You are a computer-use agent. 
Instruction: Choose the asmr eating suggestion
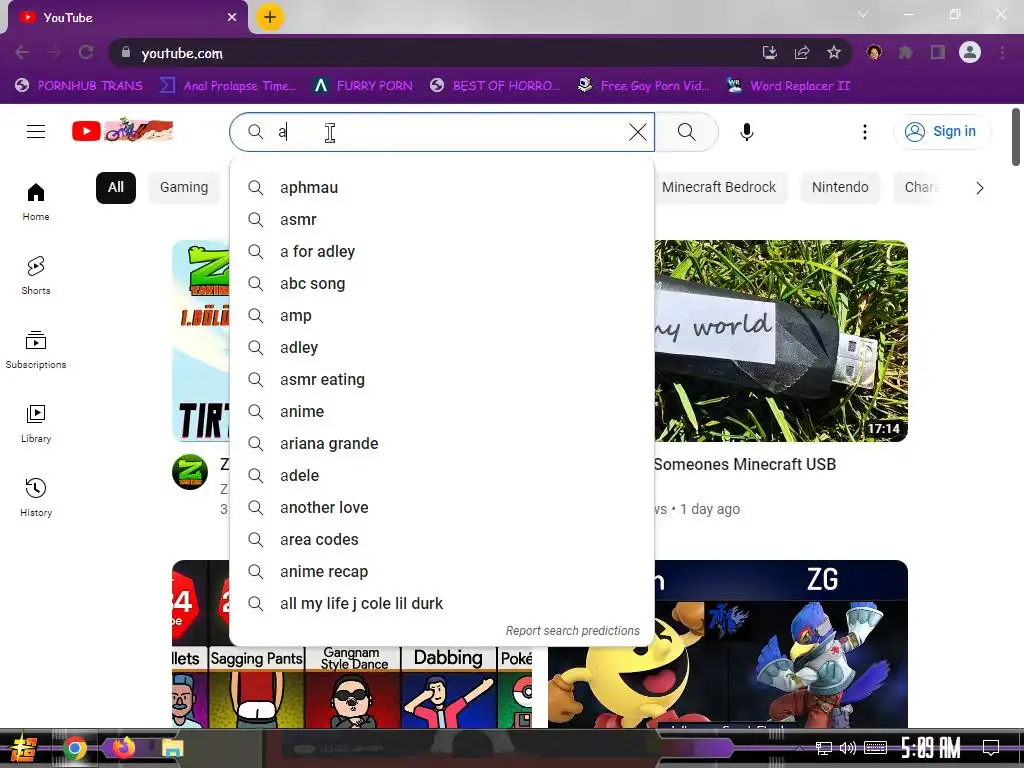pos(442,379)
